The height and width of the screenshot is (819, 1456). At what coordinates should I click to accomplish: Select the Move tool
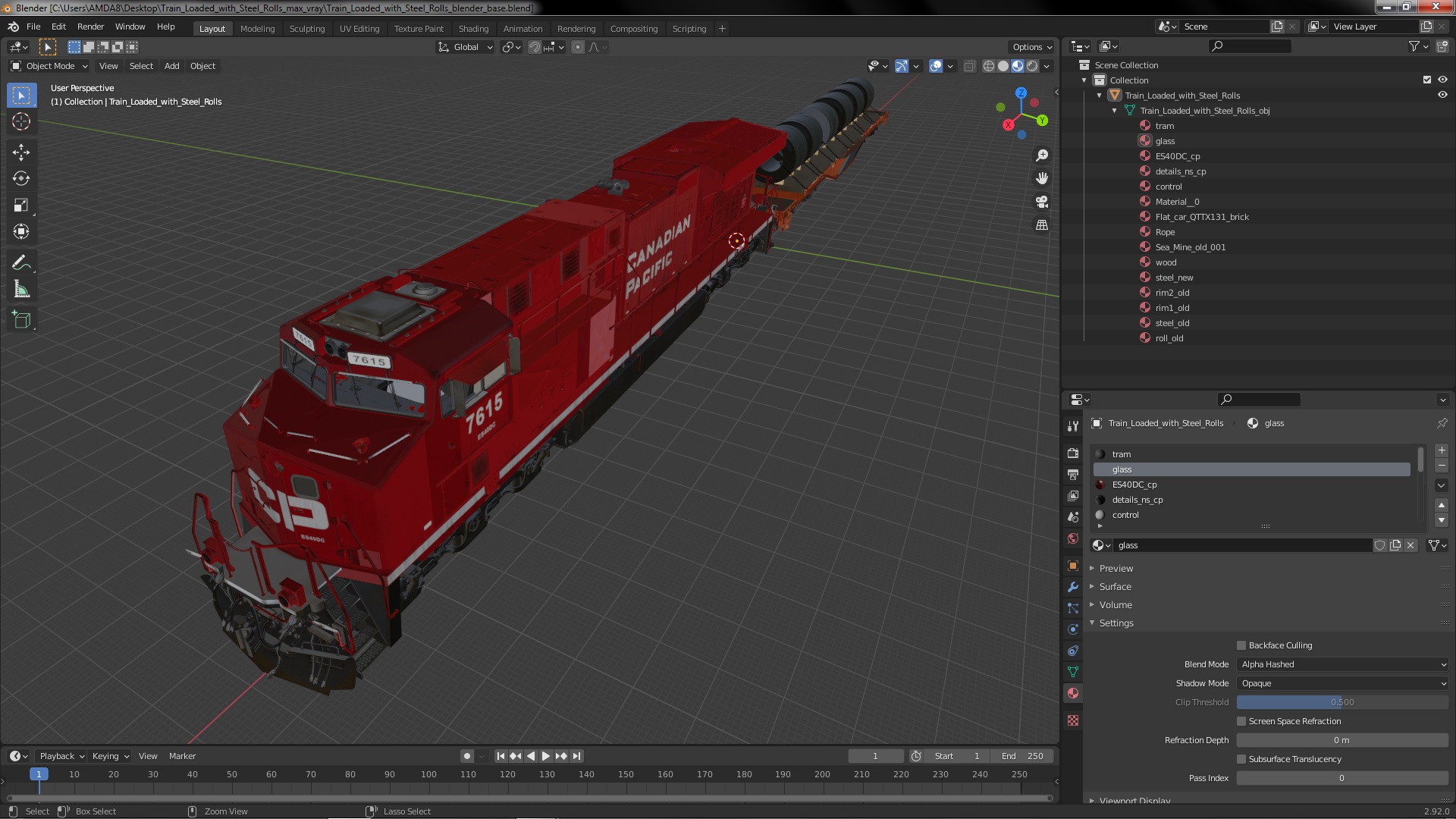pos(21,152)
